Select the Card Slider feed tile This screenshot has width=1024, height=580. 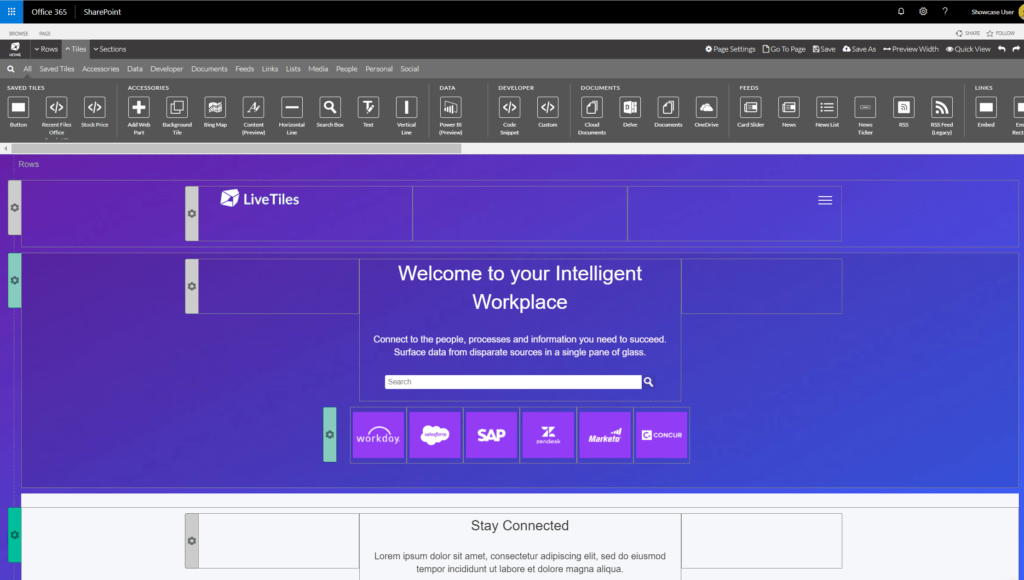pos(751,108)
